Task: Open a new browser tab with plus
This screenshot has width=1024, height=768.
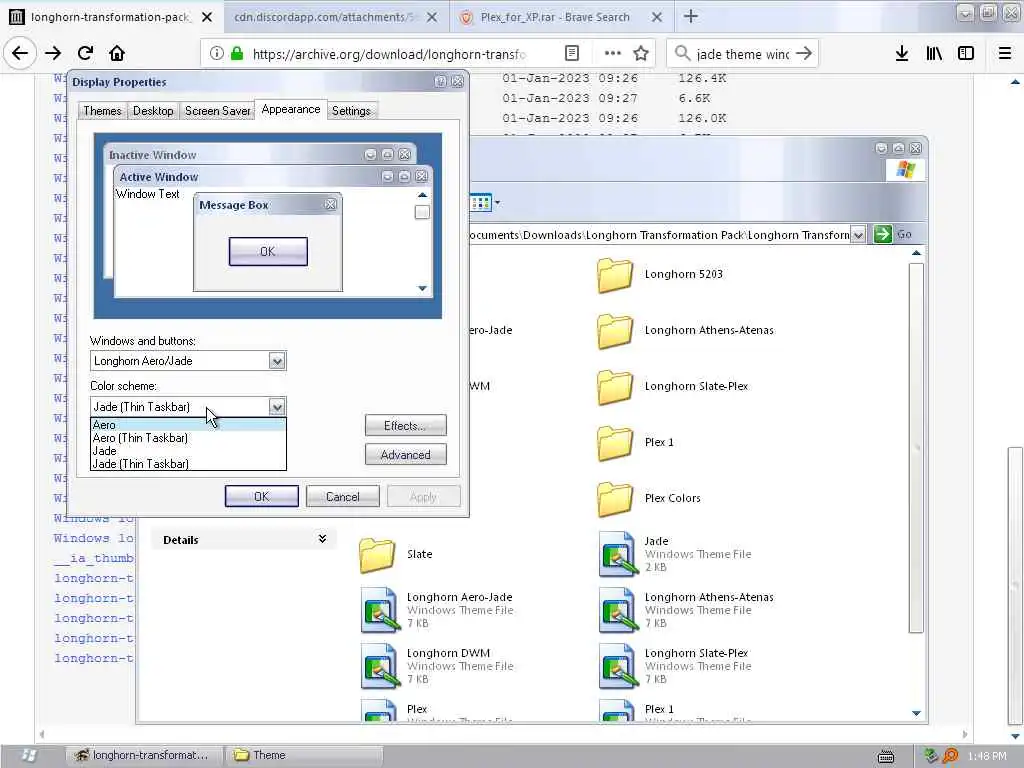Action: click(690, 17)
